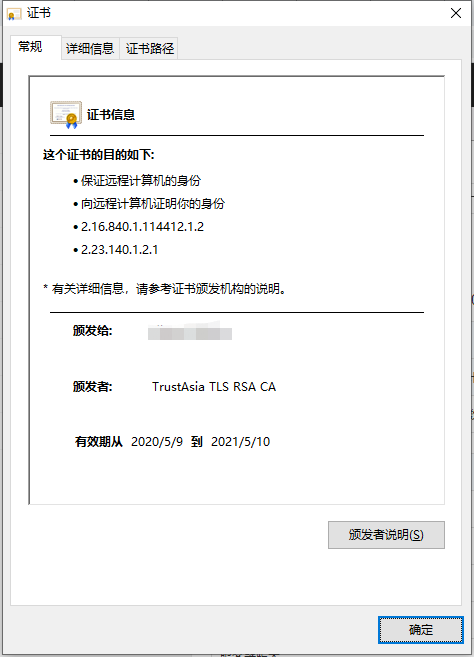Click the expiry date 2021/5/10
This screenshot has width=474, height=657.
(x=241, y=442)
